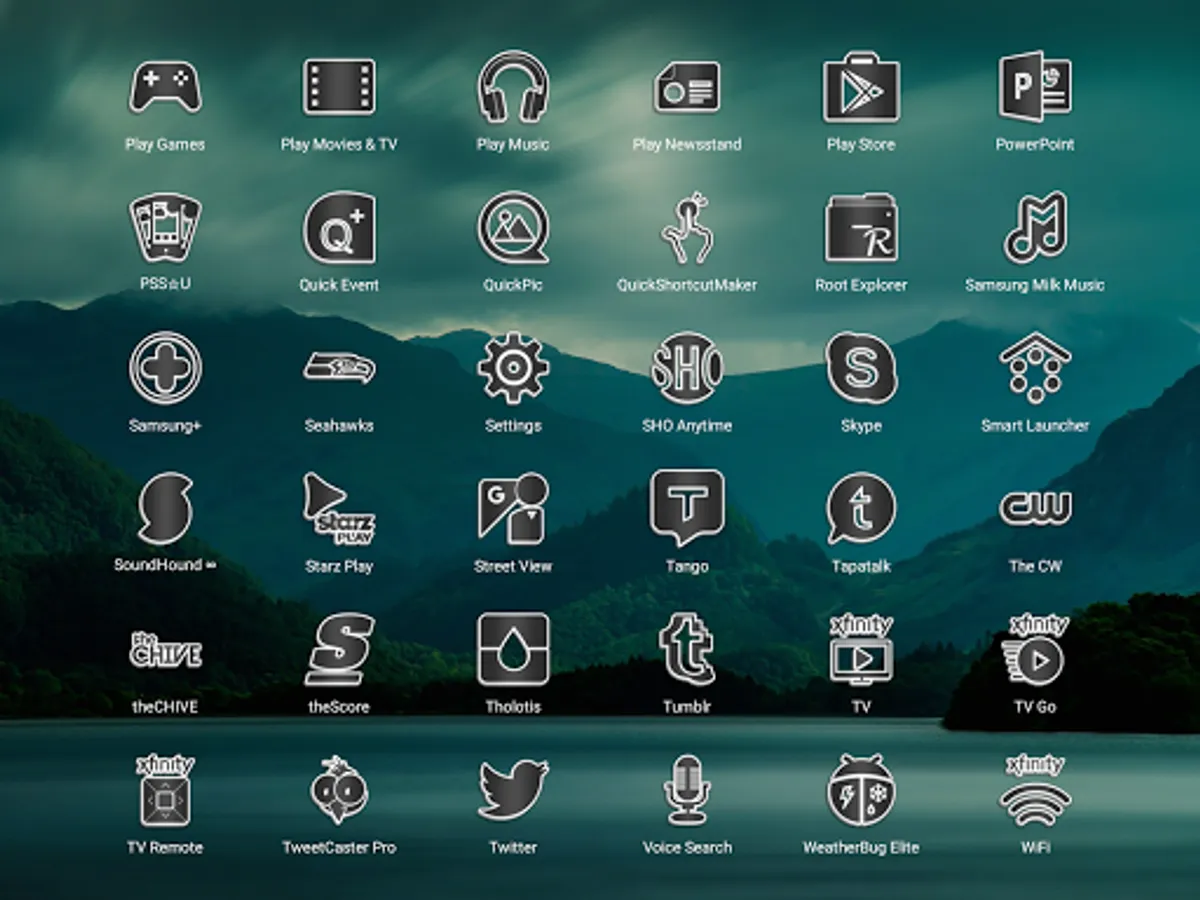Open the Settings gear icon
This screenshot has width=1200, height=900.
513,368
